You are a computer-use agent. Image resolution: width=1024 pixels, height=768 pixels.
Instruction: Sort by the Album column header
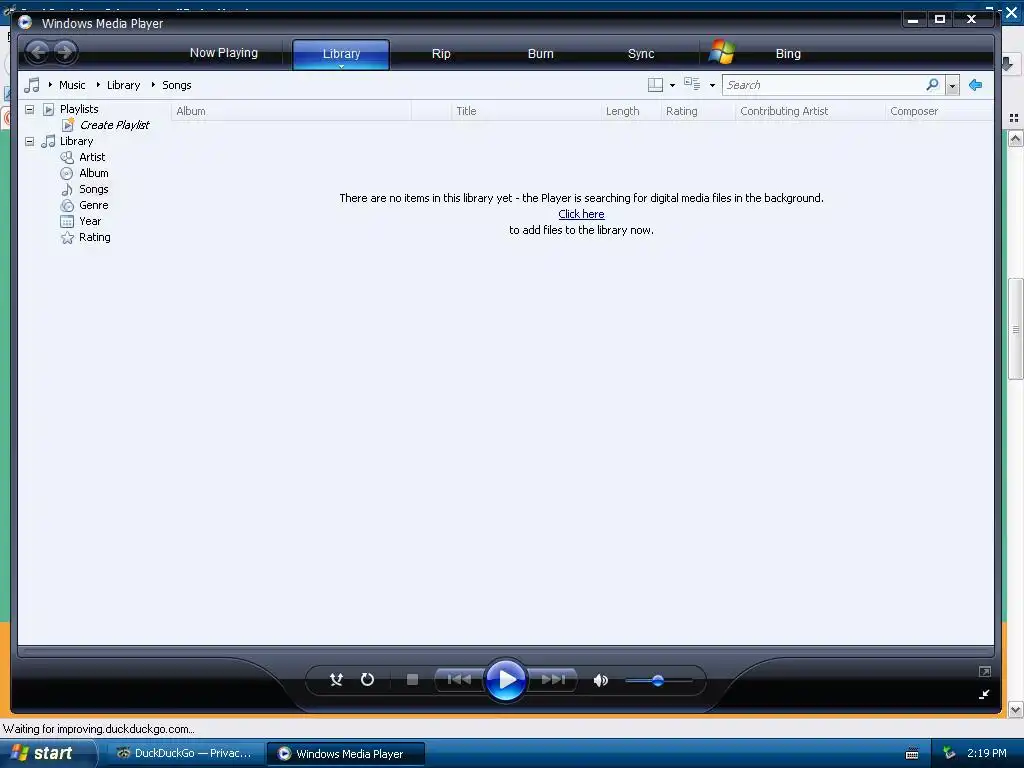click(291, 111)
